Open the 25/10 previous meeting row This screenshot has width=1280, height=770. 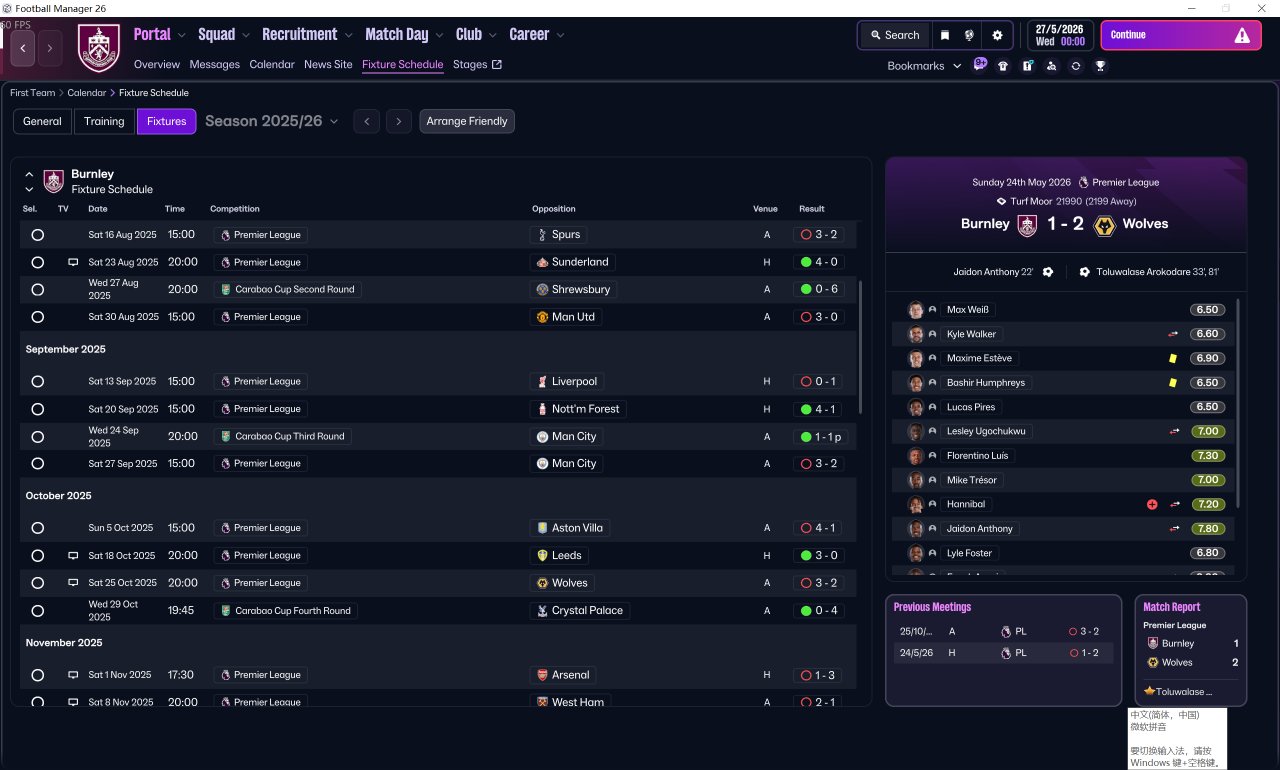coord(1004,632)
